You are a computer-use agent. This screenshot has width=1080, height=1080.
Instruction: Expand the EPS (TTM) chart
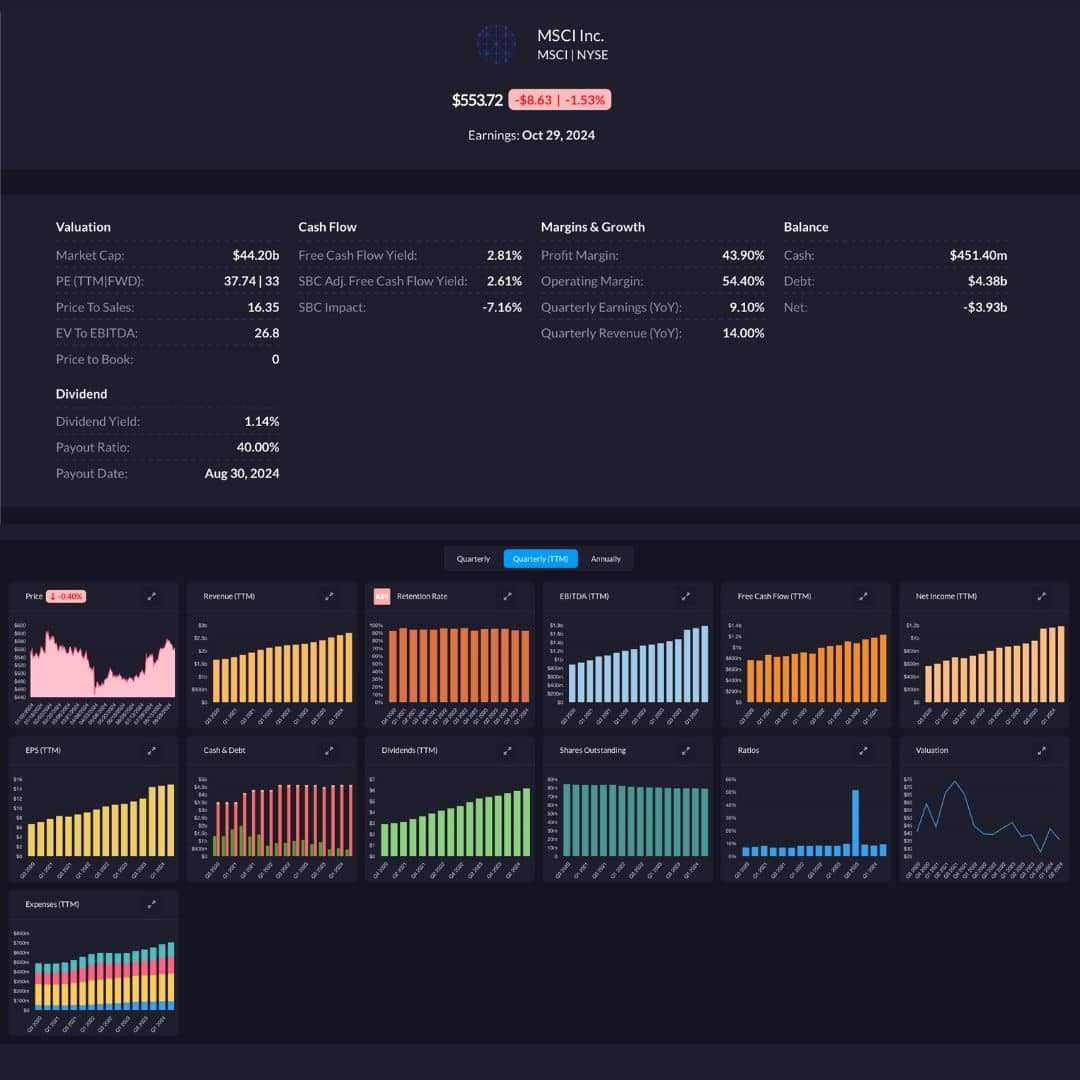tap(152, 751)
